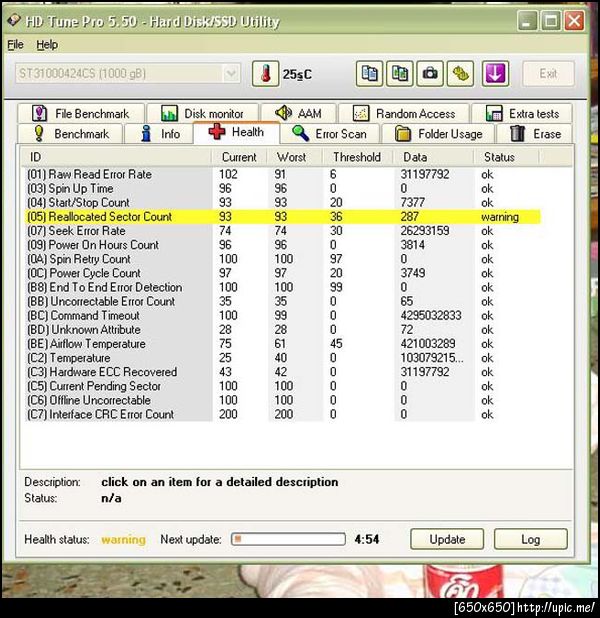Close the HD Tune Pro window

tap(574, 20)
